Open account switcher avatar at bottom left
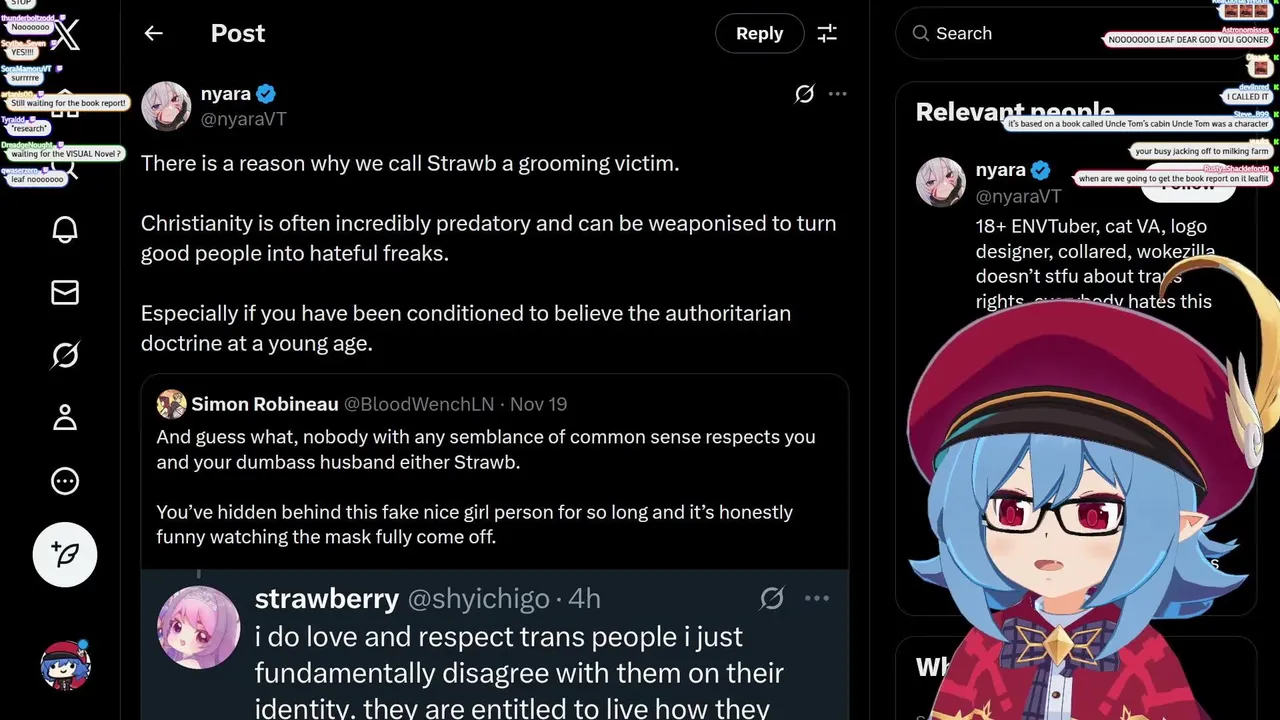 [65, 665]
